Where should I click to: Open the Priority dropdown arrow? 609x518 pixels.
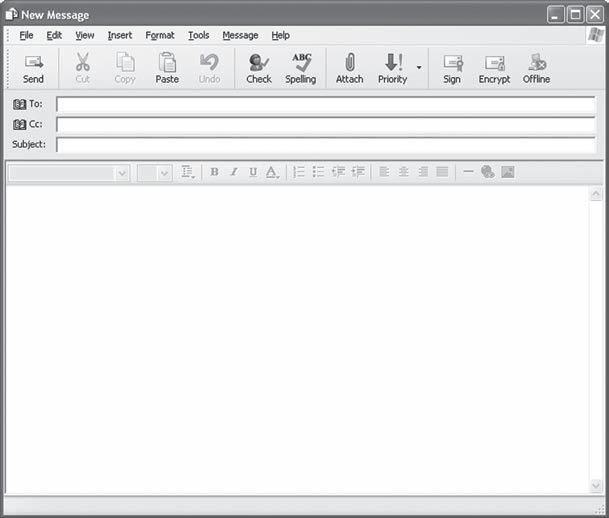(419, 68)
